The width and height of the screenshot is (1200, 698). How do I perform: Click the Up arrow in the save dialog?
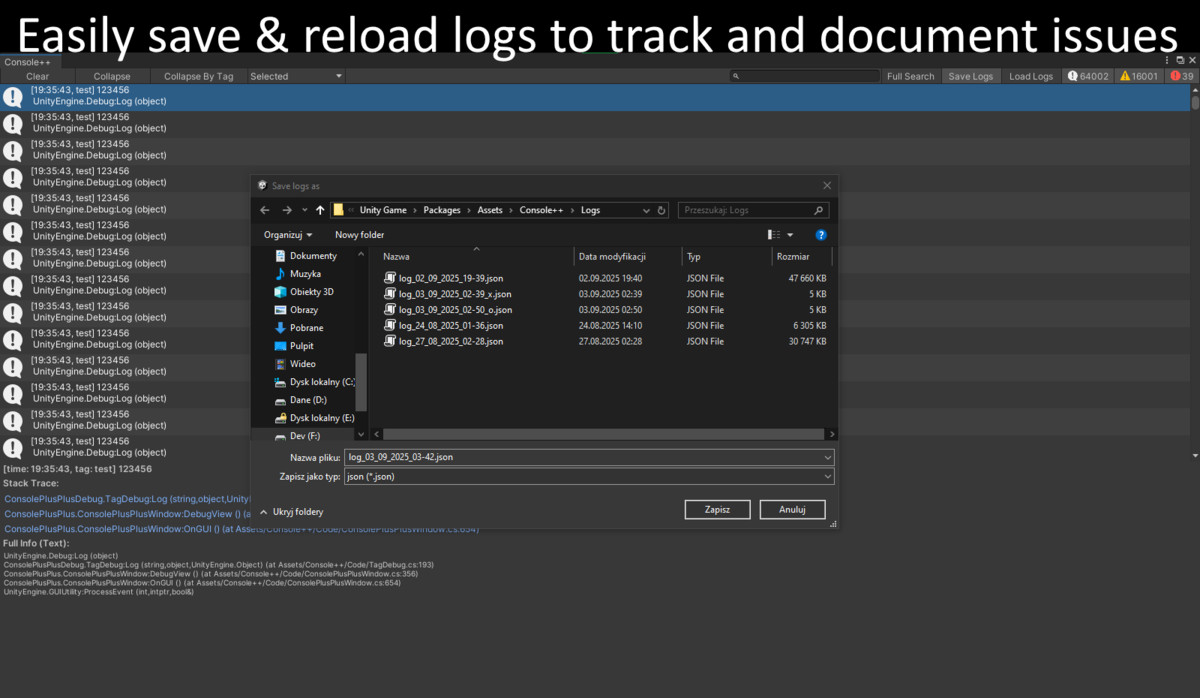(320, 210)
